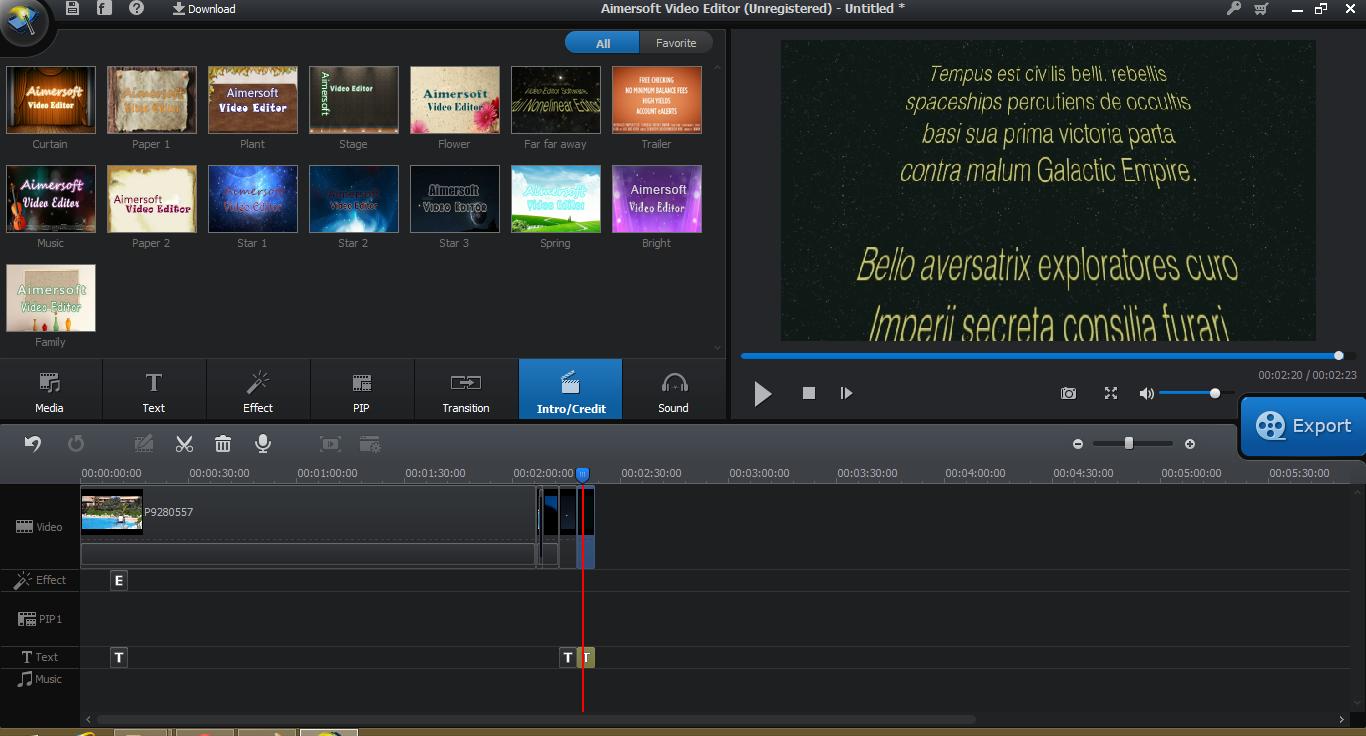The height and width of the screenshot is (736, 1366).
Task: Redo the last timeline action
Action: pyautogui.click(x=76, y=443)
